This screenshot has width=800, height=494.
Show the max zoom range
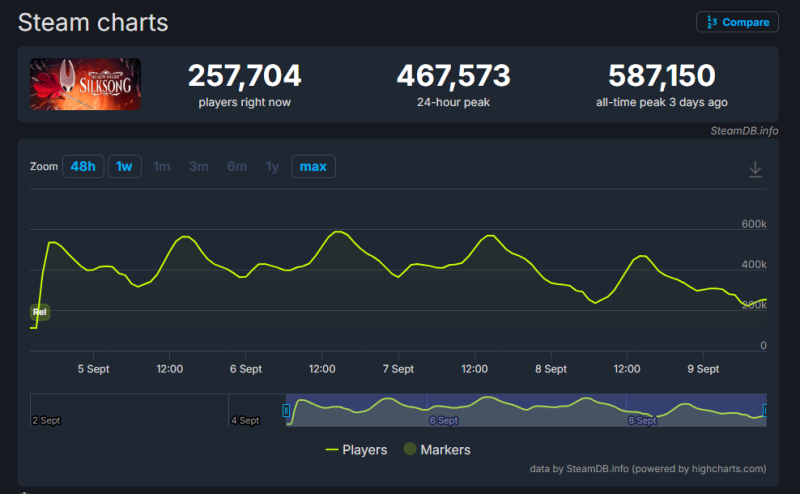point(313,166)
